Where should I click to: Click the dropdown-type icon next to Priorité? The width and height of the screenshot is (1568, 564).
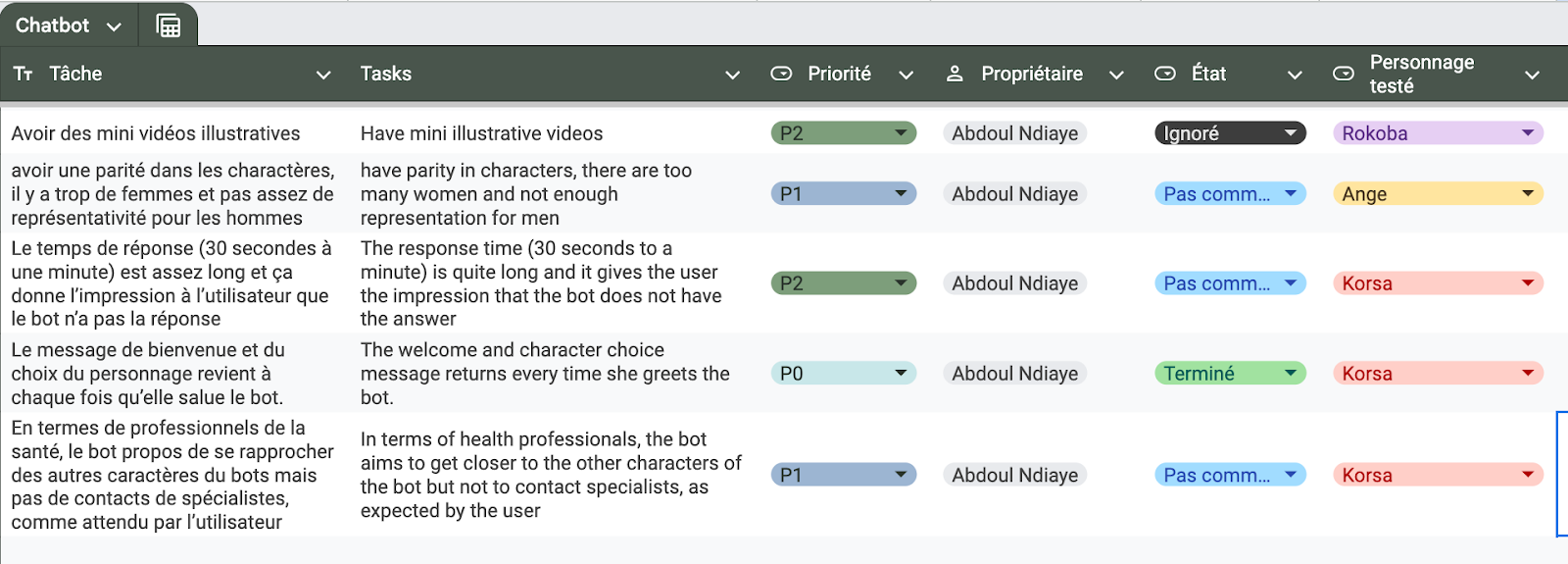coord(781,74)
